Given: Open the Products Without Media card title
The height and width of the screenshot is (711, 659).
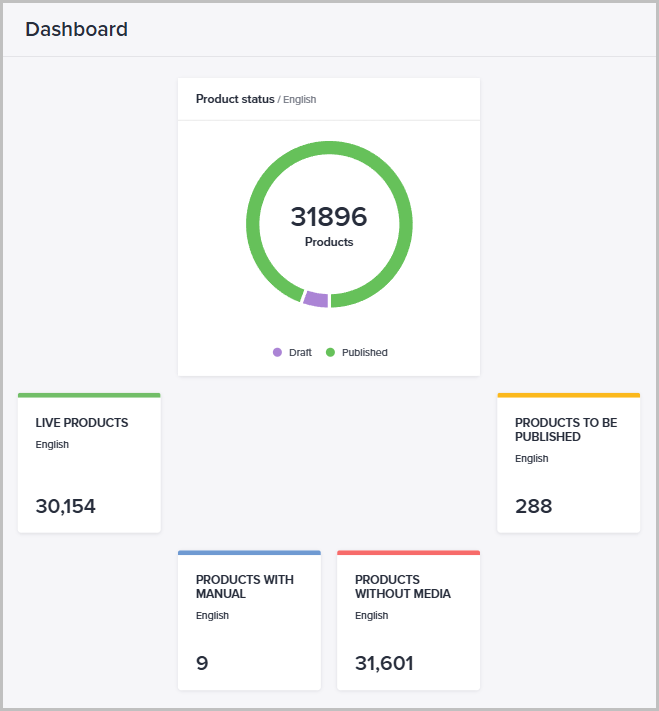Looking at the screenshot, I should tap(403, 587).
